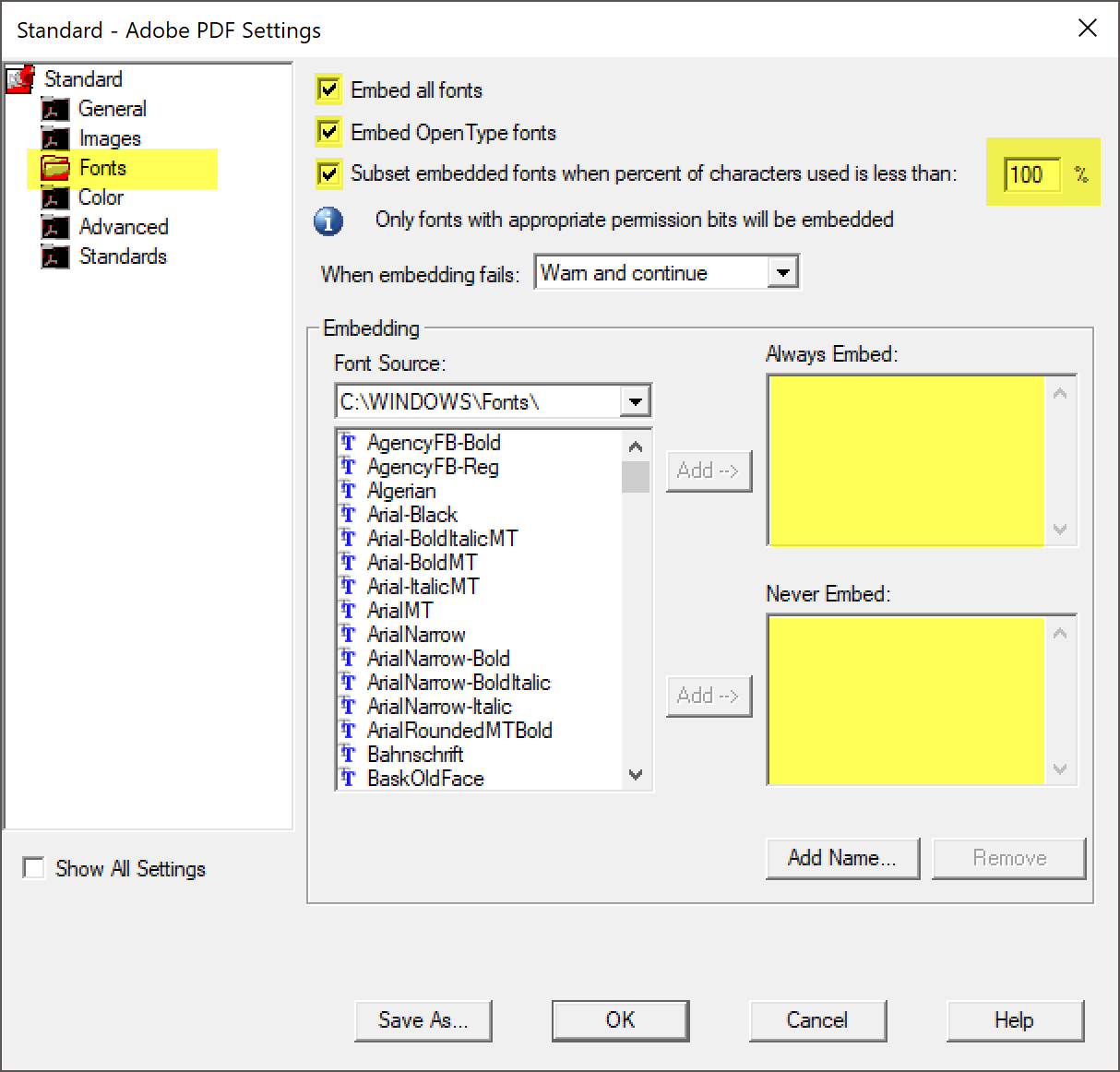Click the TrueType icon beside Arial-Black
This screenshot has width=1120, height=1072.
(x=348, y=515)
